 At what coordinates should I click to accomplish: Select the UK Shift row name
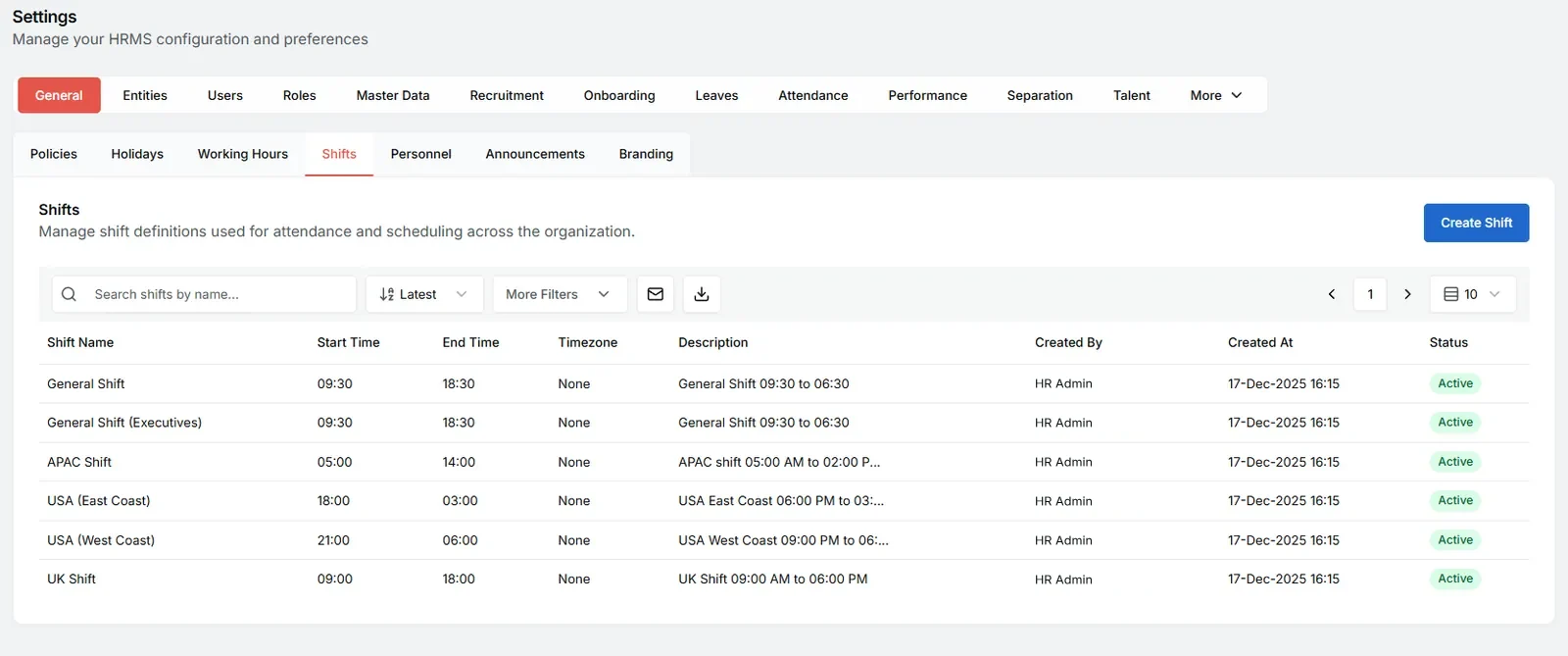[x=72, y=579]
